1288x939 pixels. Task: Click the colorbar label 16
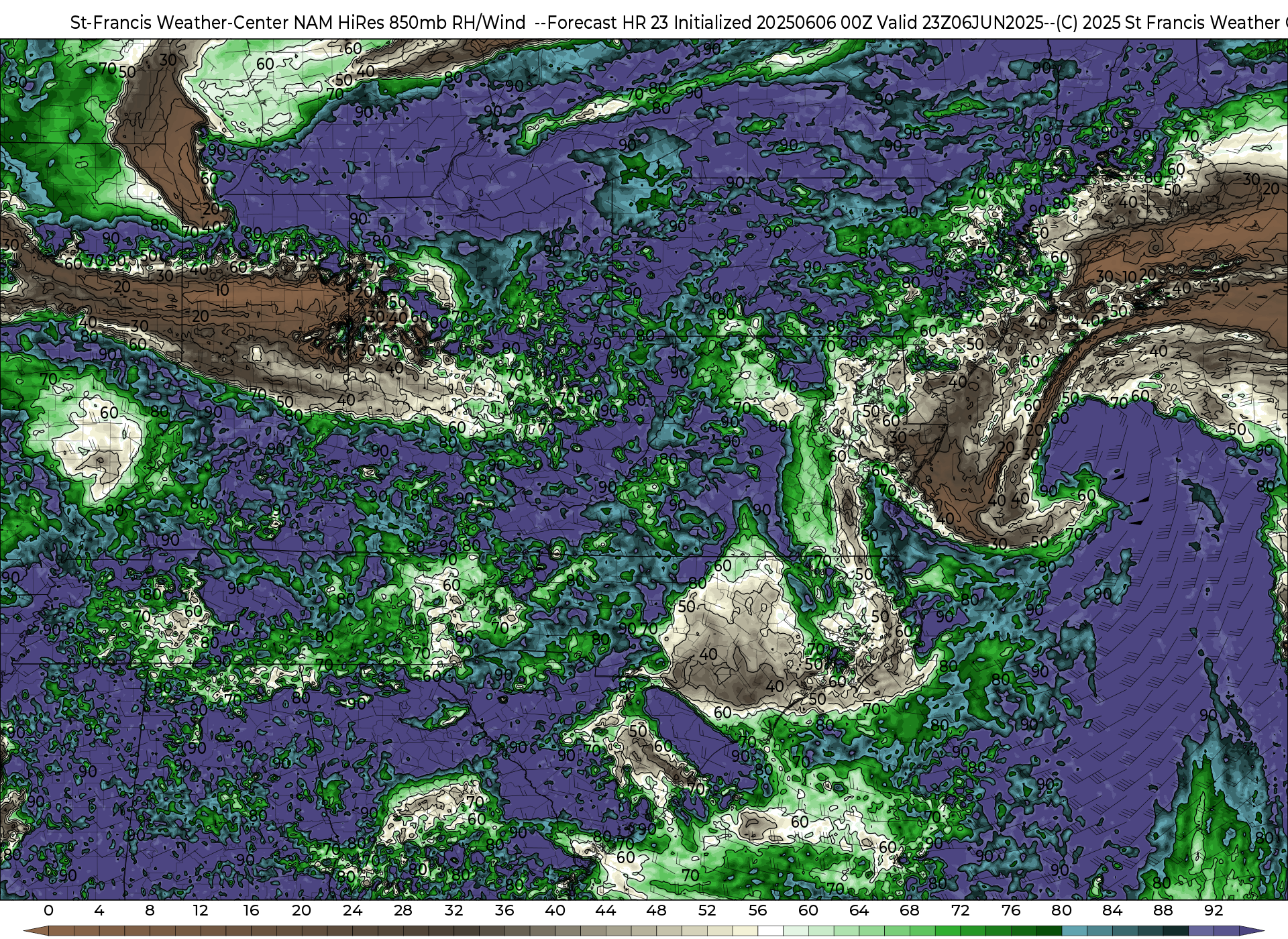[251, 911]
